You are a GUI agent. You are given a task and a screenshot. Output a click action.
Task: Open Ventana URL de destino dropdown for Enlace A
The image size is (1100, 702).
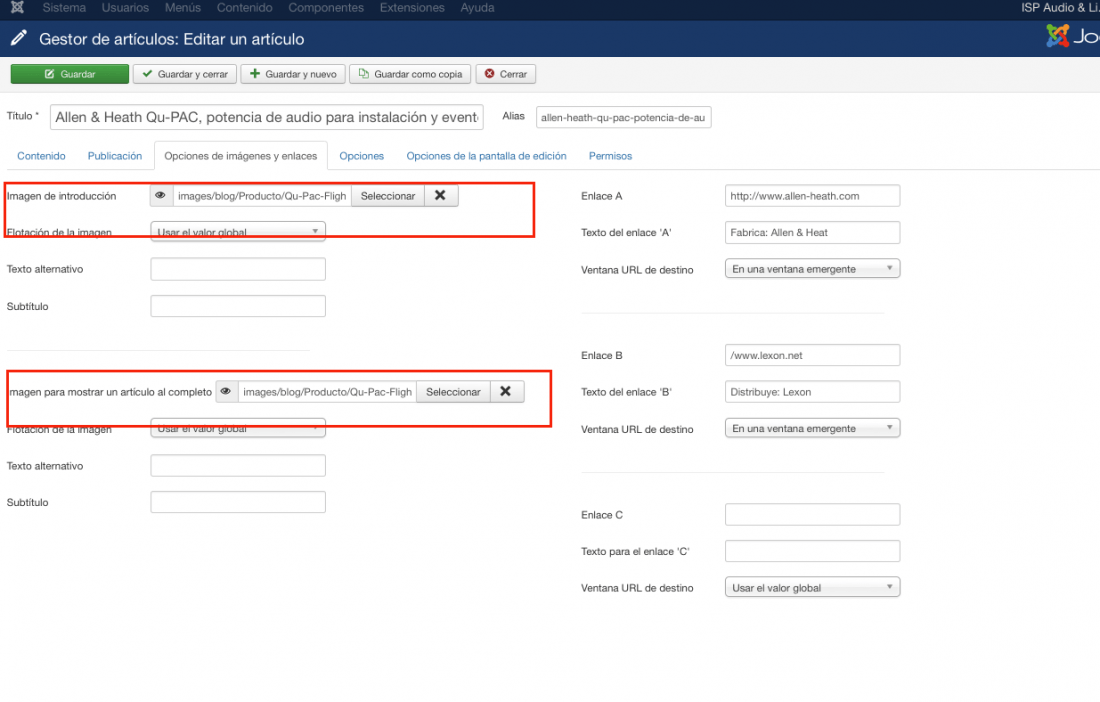point(812,269)
